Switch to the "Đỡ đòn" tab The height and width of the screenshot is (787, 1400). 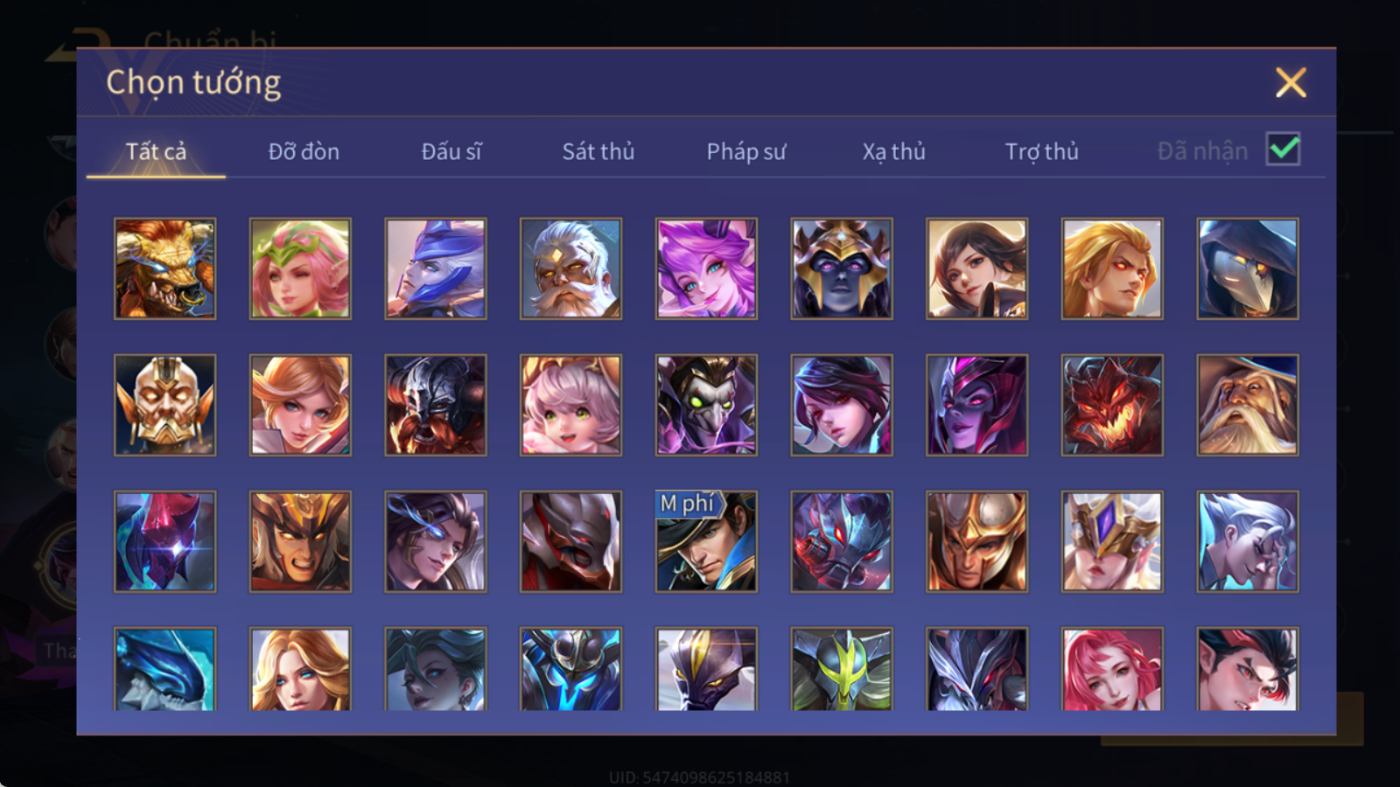[304, 152]
